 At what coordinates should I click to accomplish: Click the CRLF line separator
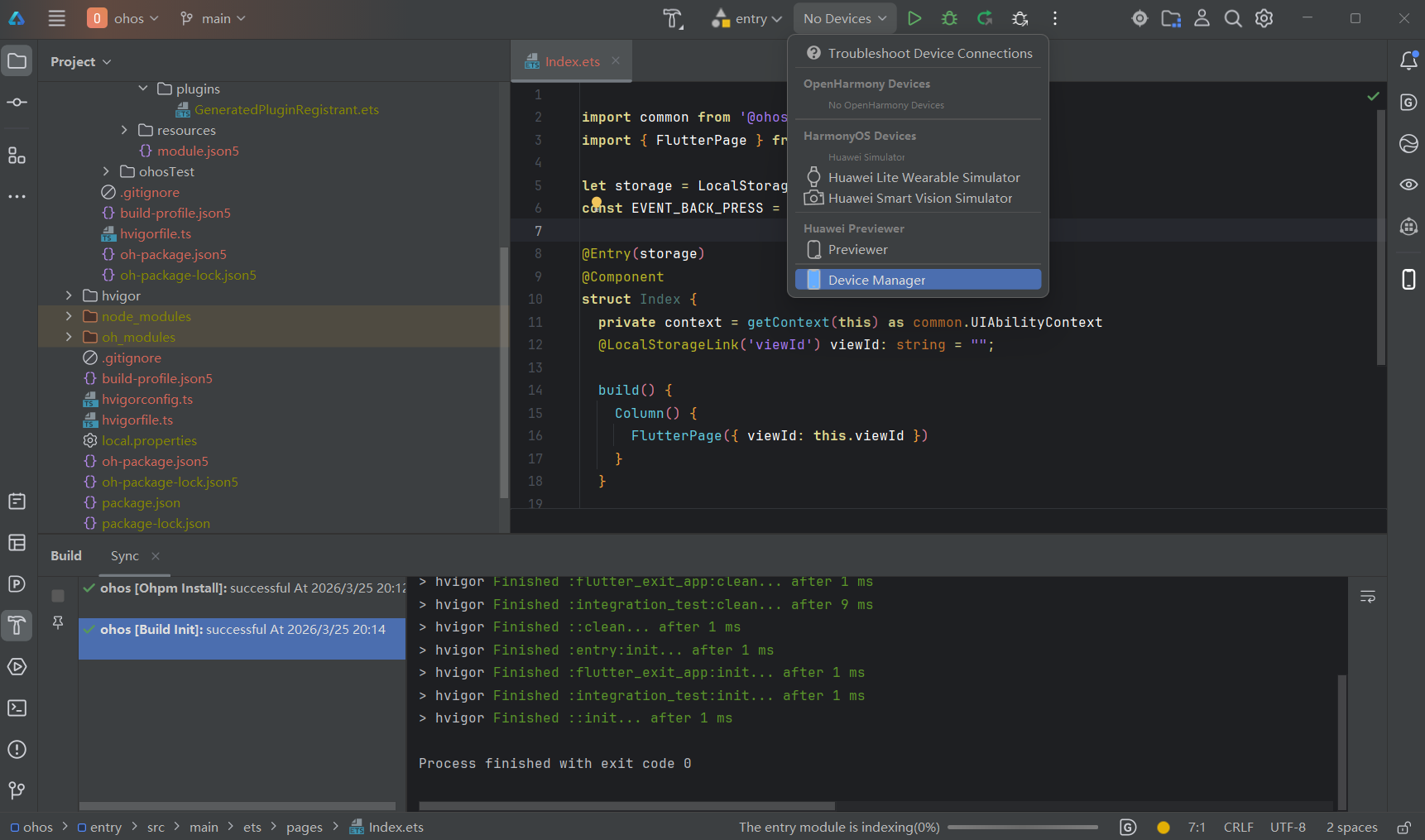[1238, 827]
